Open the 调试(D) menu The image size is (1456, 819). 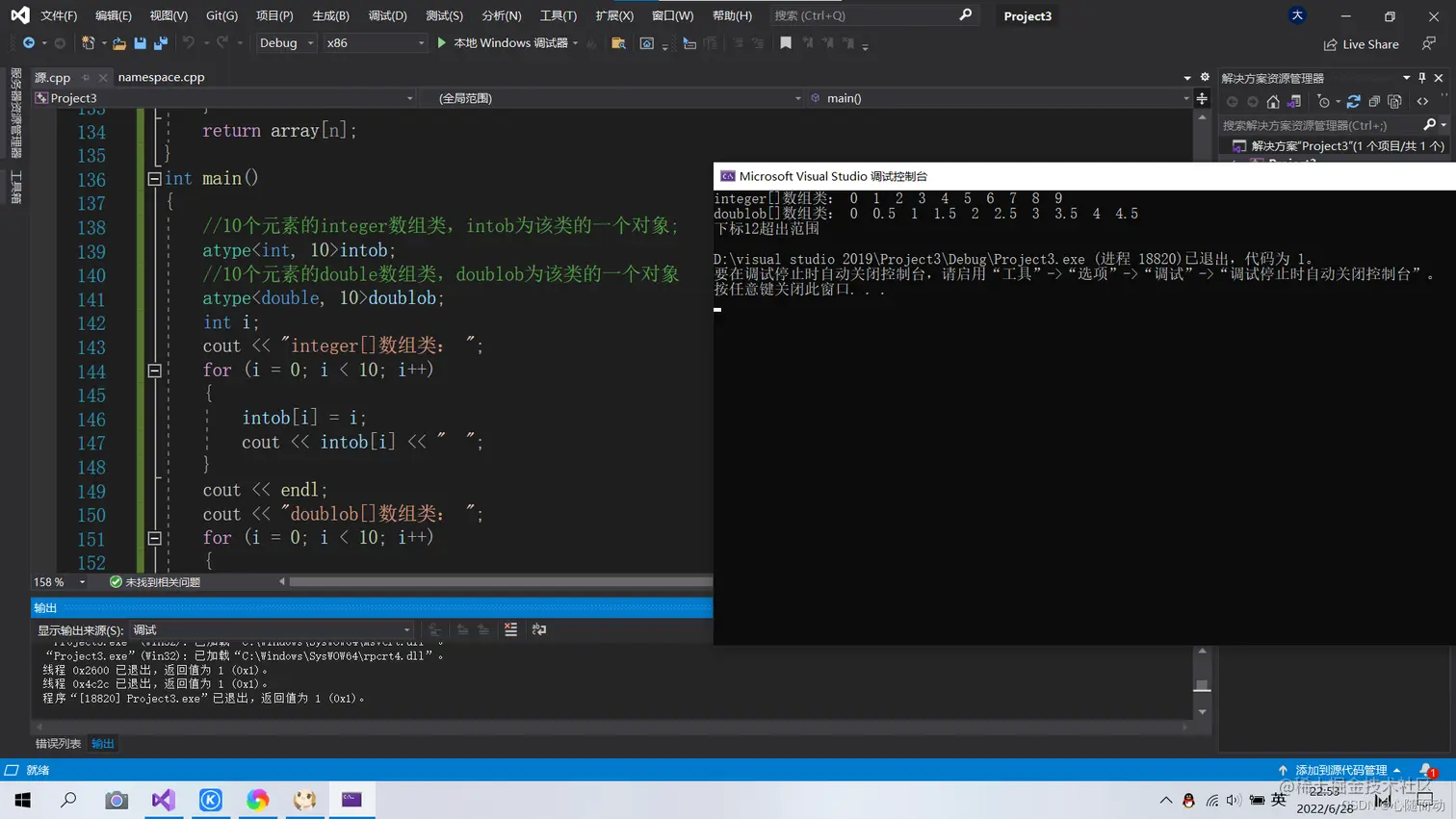pos(387,15)
